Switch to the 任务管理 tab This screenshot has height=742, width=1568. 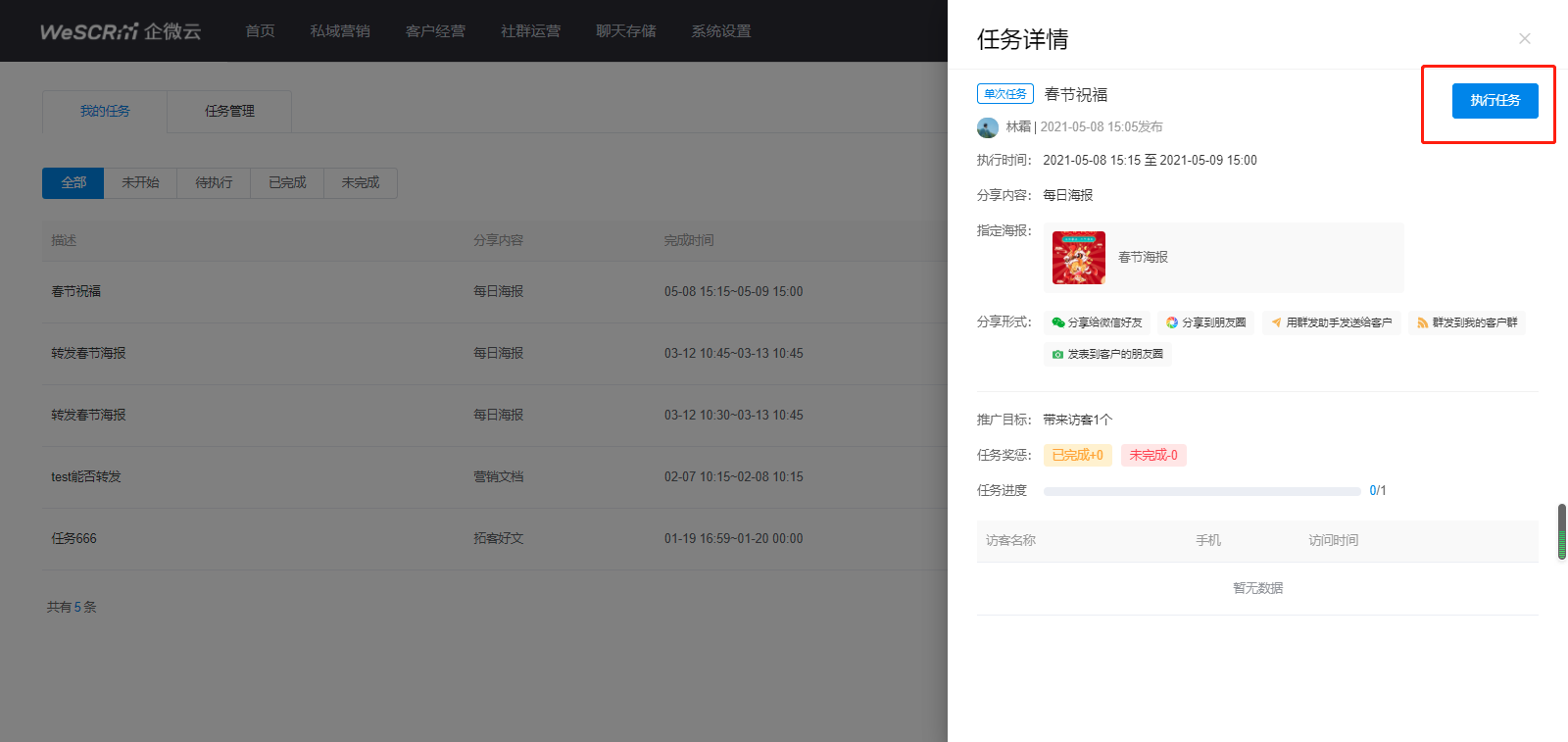(229, 112)
